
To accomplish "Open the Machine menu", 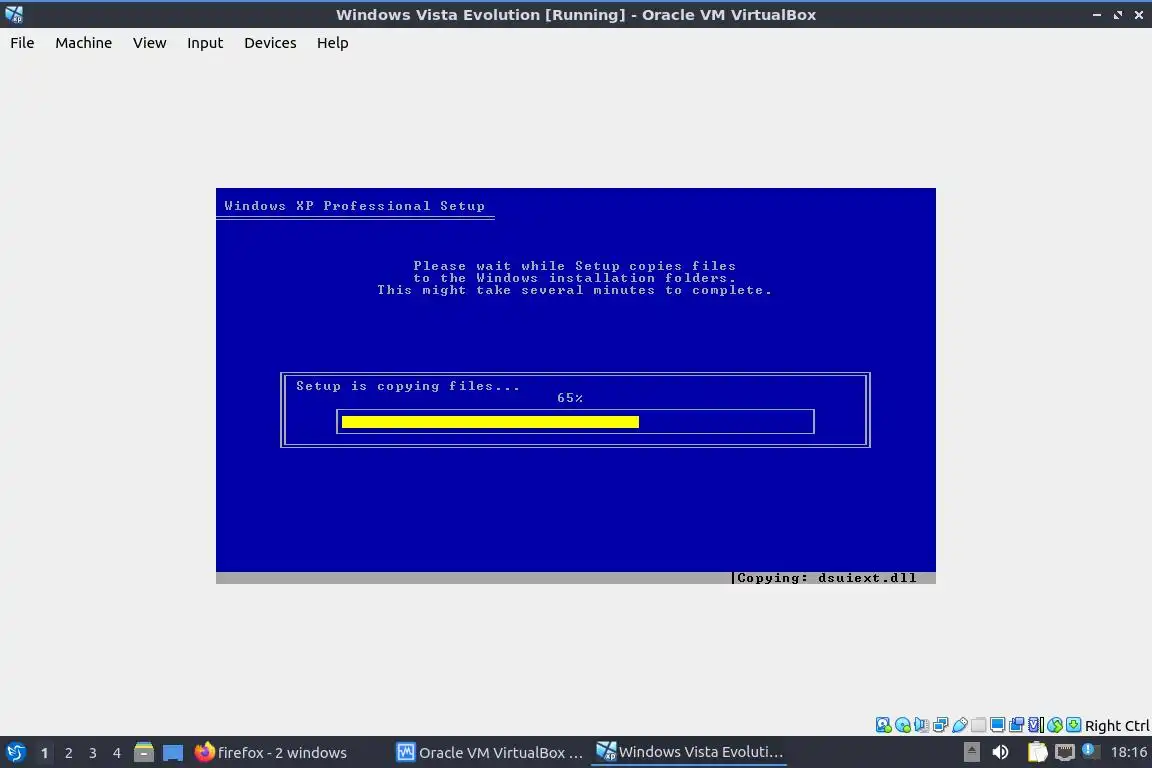I will click(83, 43).
